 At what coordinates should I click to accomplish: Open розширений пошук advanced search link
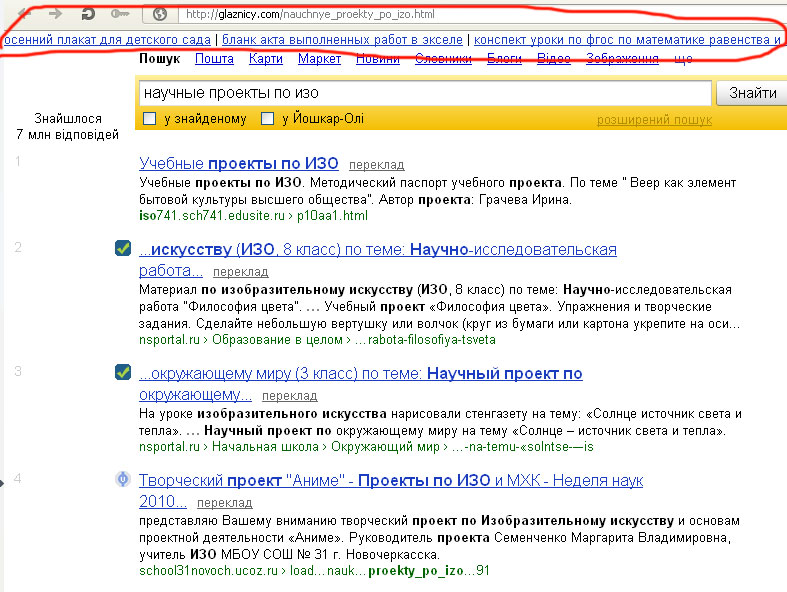coord(654,120)
